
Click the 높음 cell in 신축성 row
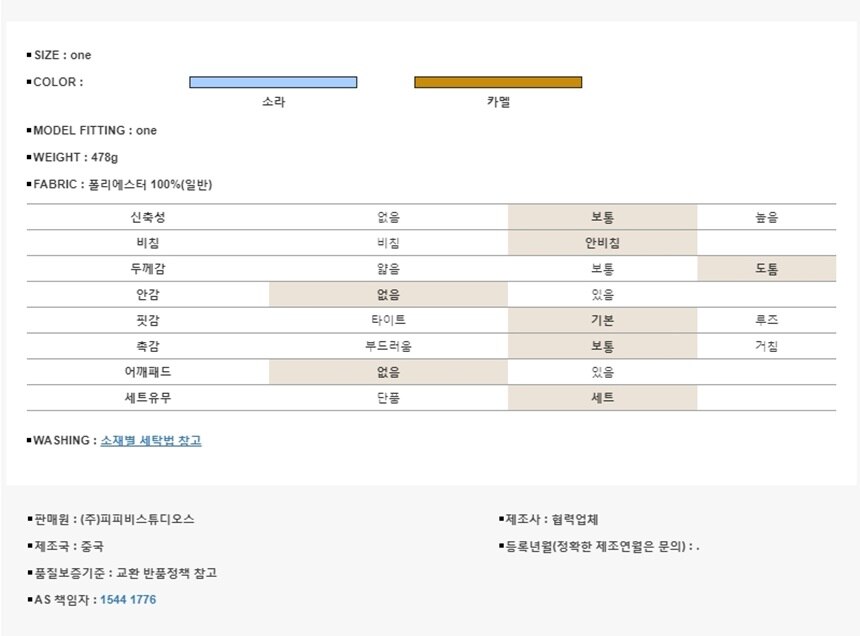pyautogui.click(x=766, y=217)
